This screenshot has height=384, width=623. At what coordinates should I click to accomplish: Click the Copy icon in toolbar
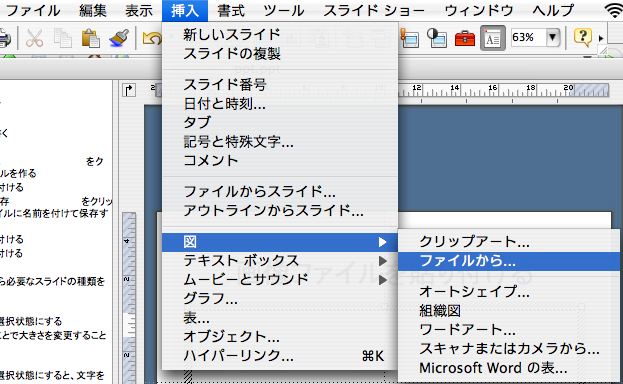pyautogui.click(x=63, y=39)
